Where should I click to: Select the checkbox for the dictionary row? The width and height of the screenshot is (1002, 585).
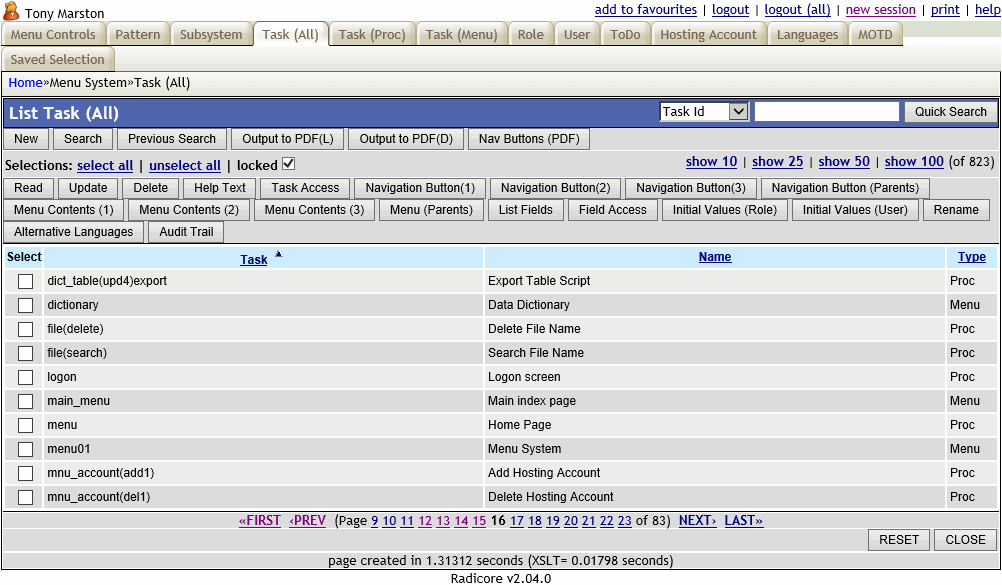click(26, 305)
